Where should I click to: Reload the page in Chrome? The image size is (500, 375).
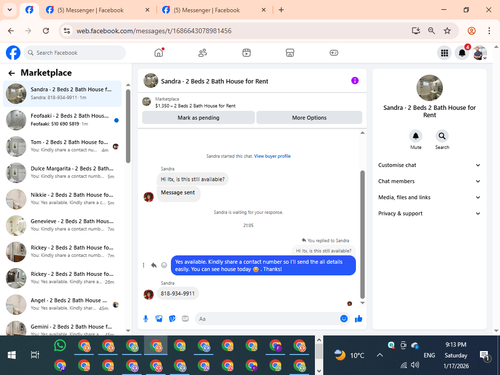click(46, 31)
